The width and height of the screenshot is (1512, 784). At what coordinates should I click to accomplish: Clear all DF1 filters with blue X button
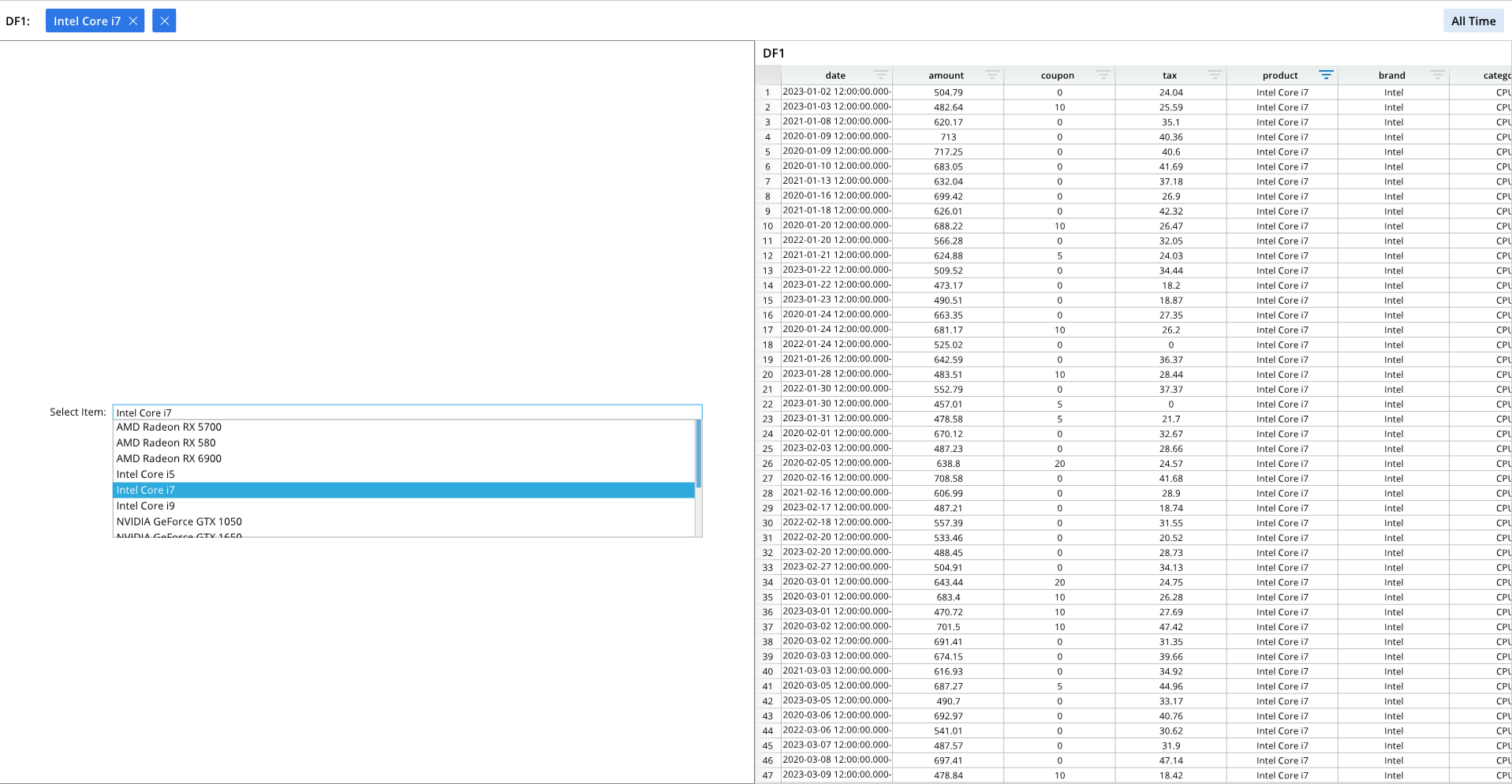(x=164, y=21)
